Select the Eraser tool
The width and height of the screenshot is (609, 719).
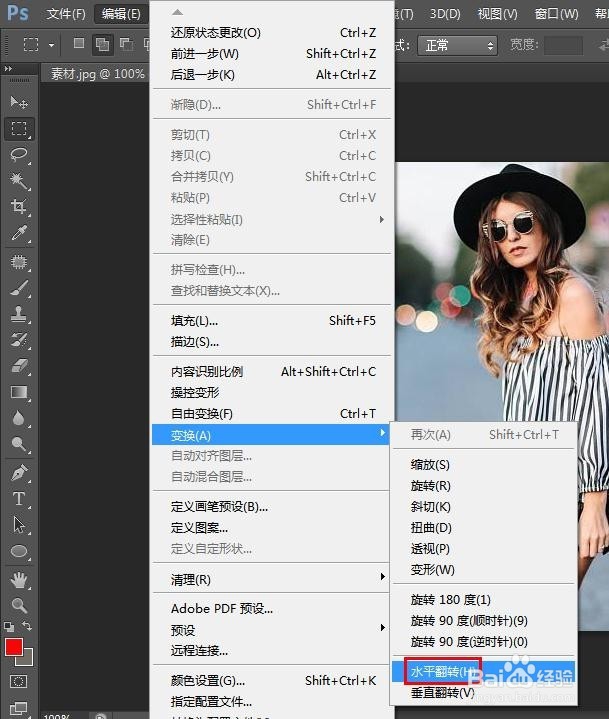pyautogui.click(x=19, y=366)
